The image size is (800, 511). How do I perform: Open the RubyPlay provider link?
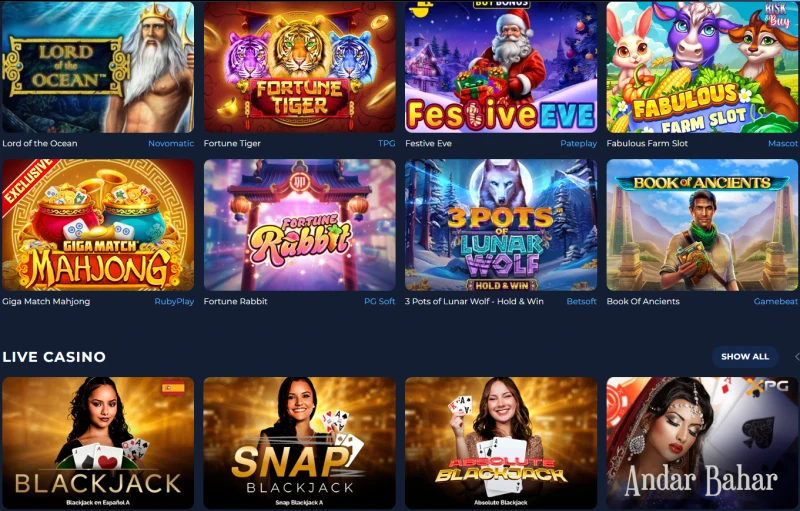(x=174, y=301)
